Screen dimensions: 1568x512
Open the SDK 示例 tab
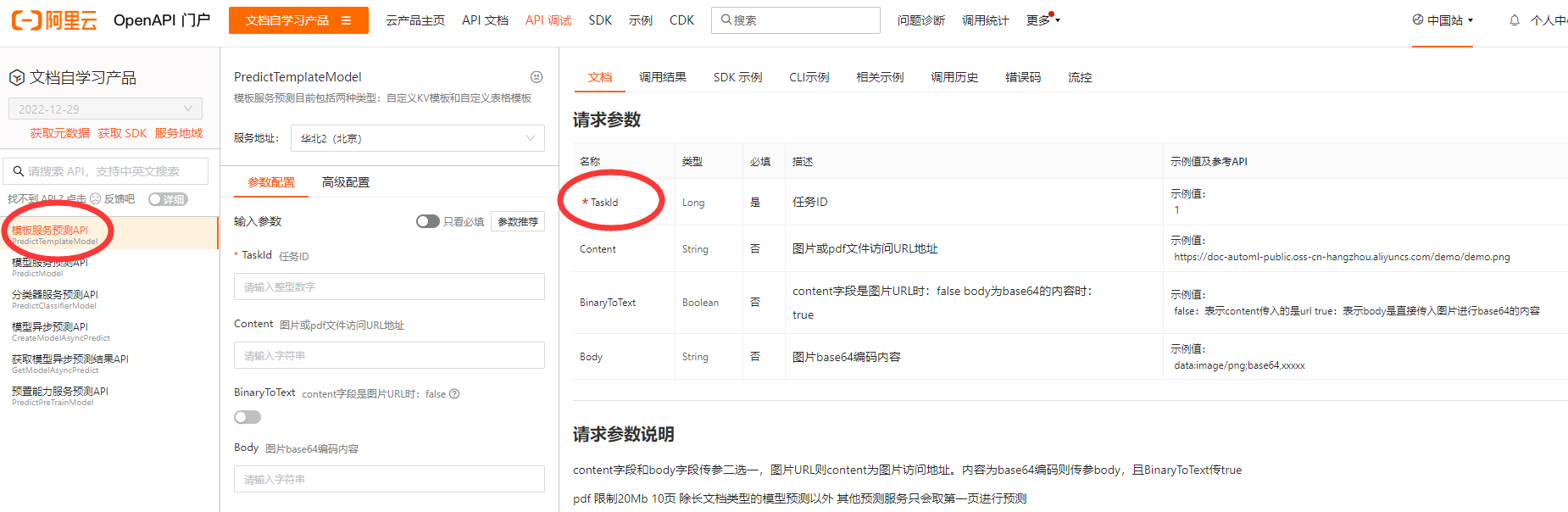738,77
